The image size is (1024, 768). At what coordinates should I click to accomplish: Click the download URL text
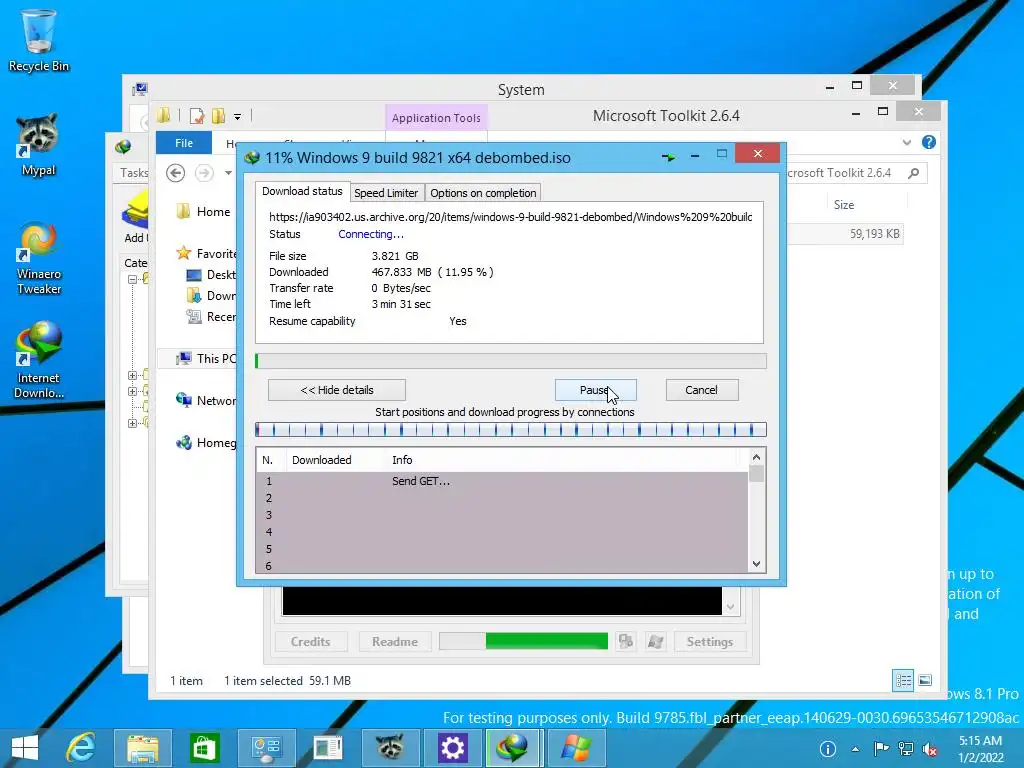pyautogui.click(x=511, y=217)
